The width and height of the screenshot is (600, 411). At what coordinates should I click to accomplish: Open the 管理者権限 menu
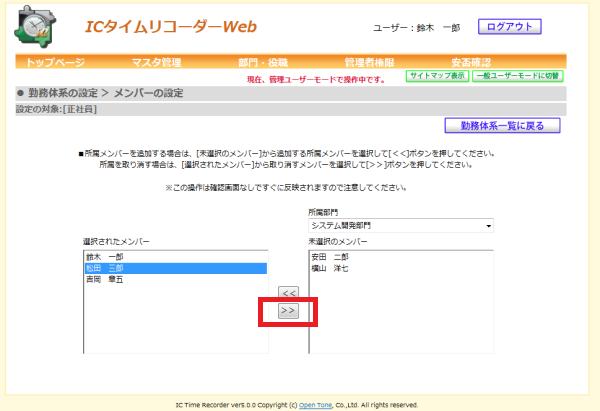click(x=369, y=62)
